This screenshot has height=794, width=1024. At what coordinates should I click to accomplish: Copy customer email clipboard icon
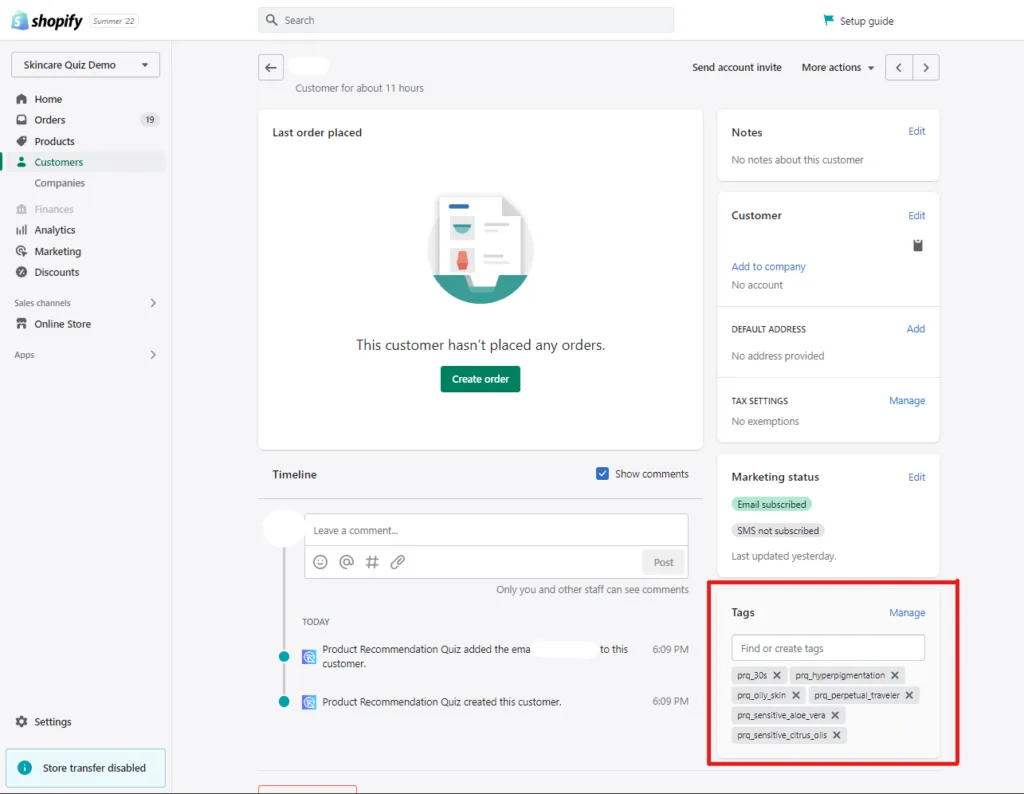point(918,246)
